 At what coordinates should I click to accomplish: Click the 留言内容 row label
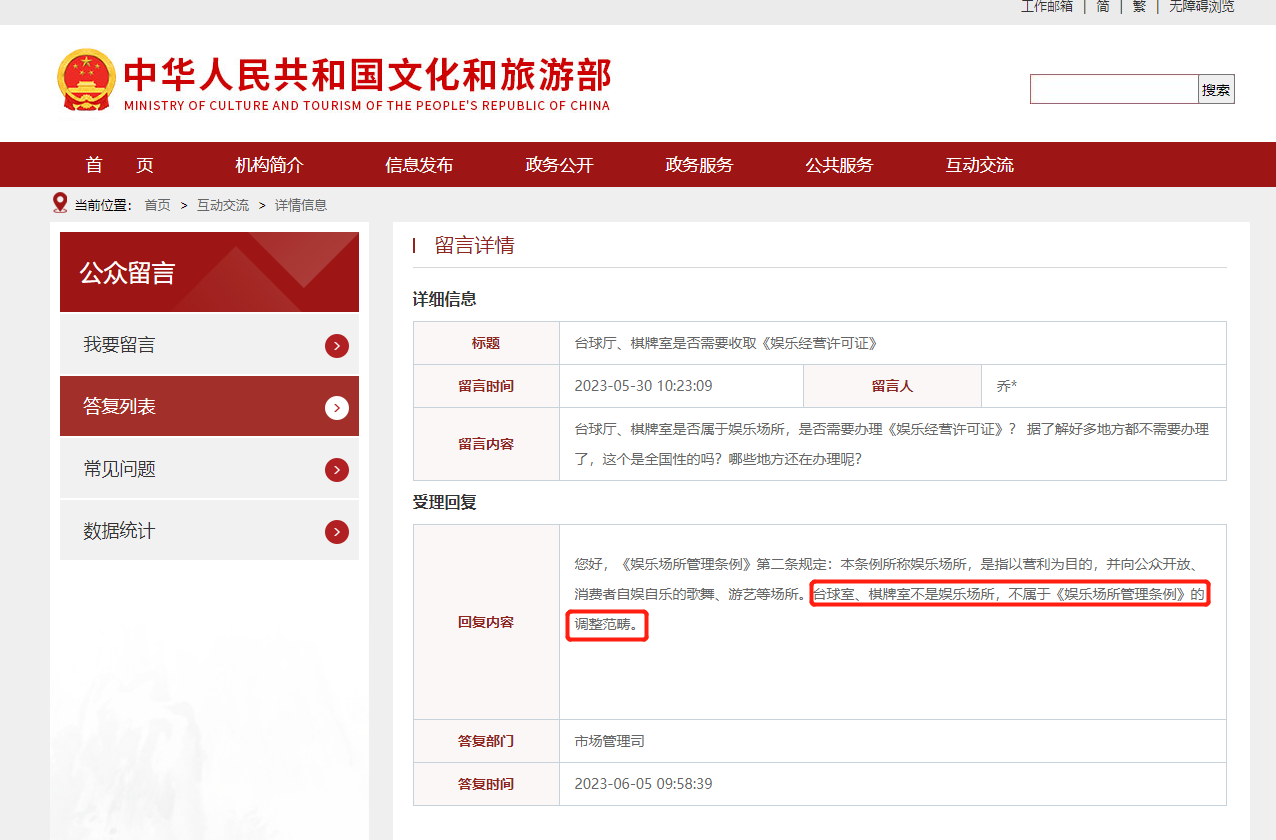tap(486, 444)
